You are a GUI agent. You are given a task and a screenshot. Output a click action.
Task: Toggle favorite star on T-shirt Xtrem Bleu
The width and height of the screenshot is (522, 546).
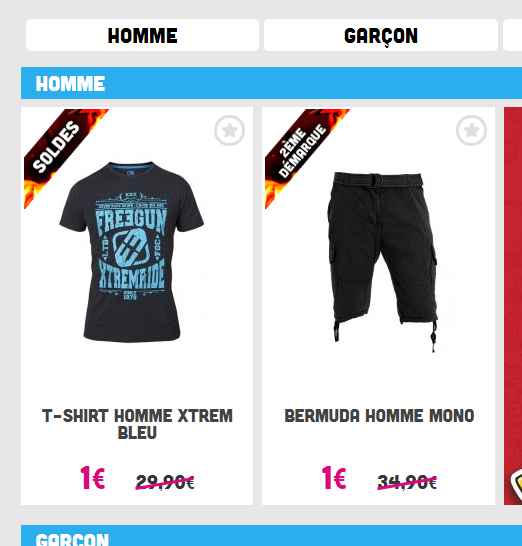point(229,130)
